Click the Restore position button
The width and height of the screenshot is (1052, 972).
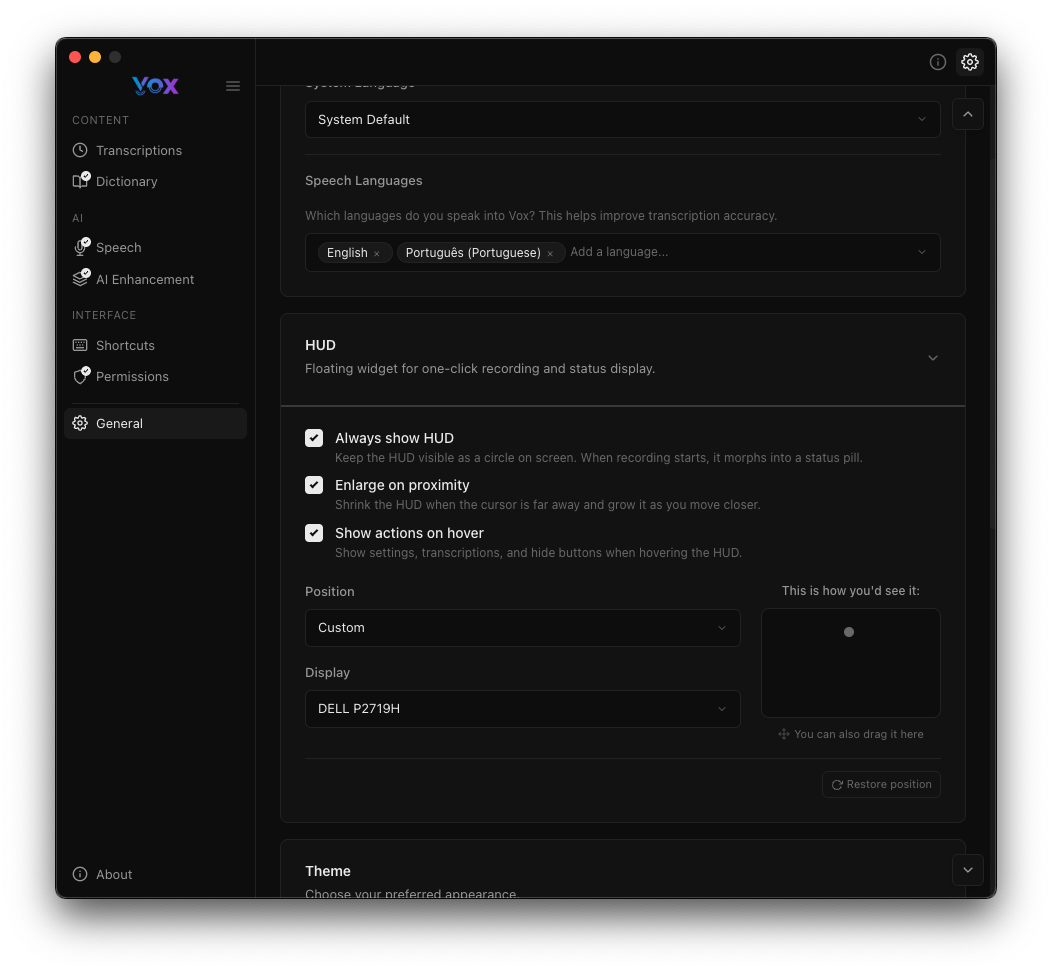(881, 784)
